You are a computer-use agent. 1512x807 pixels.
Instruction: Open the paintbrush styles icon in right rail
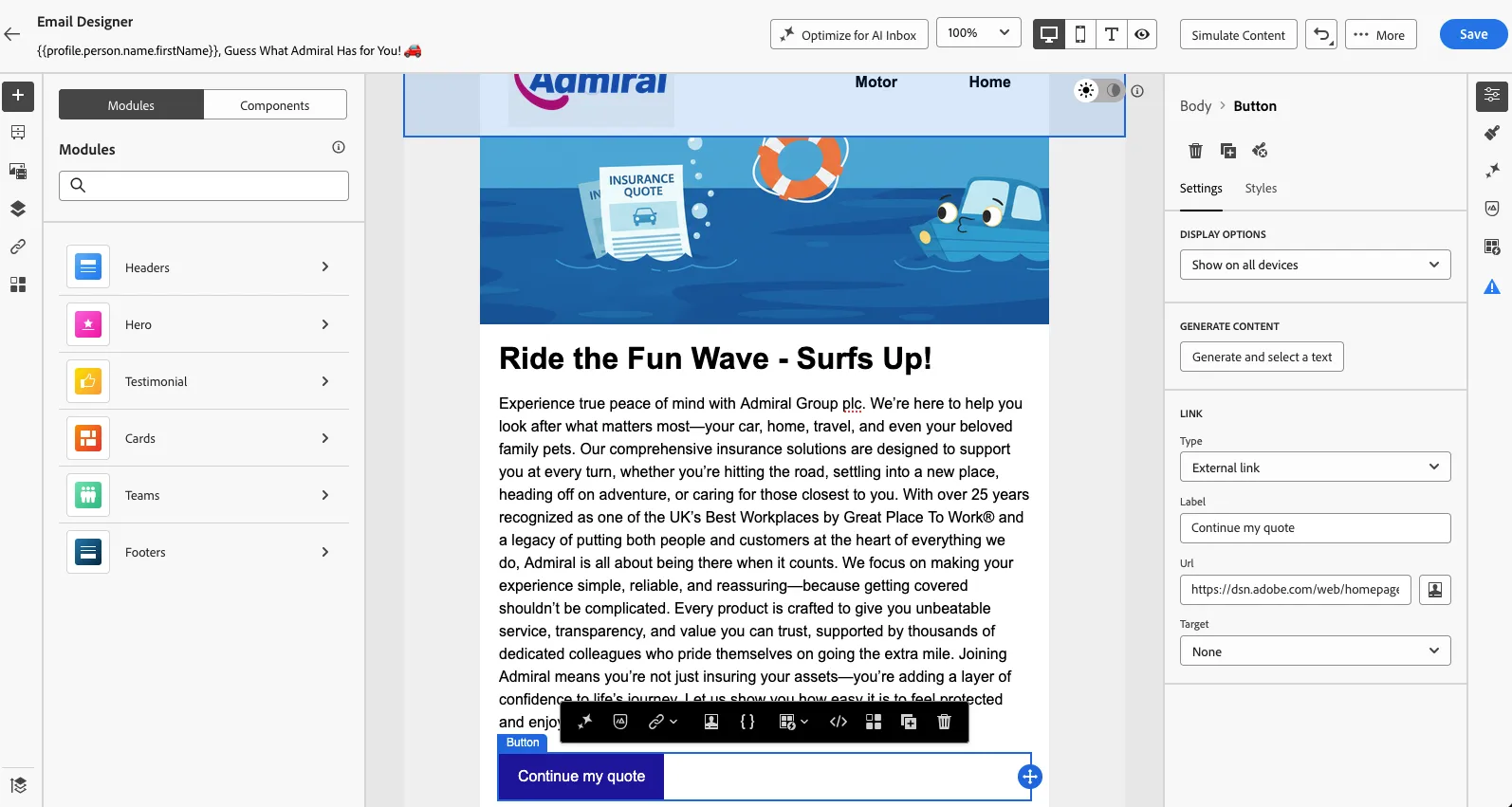coord(1492,133)
